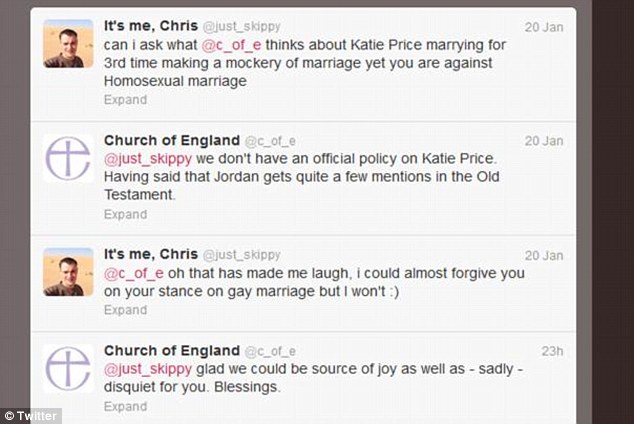The height and width of the screenshot is (424, 634).
Task: Click Church of England logo on second tweet
Action: tap(69, 158)
